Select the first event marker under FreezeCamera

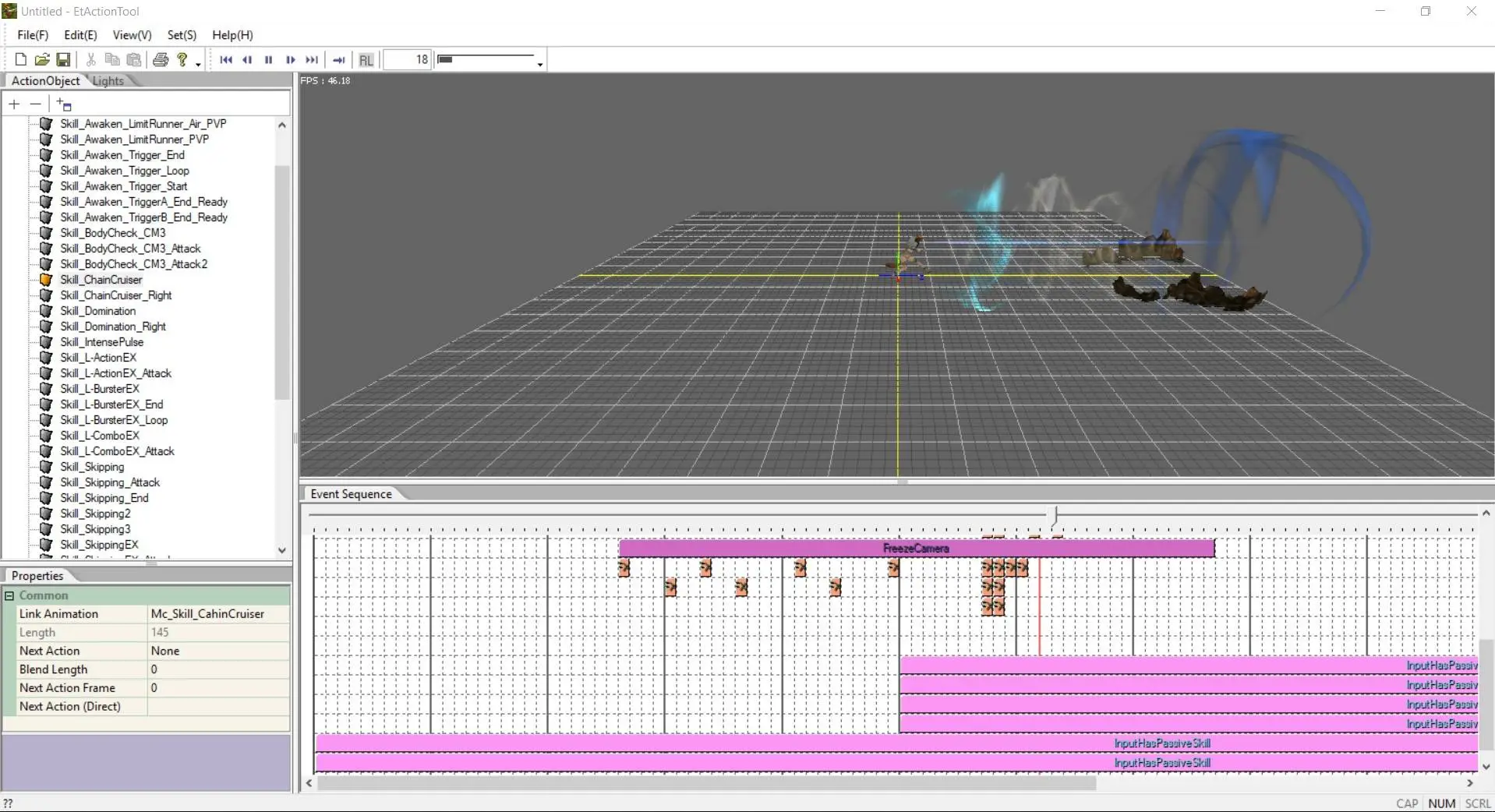point(624,568)
